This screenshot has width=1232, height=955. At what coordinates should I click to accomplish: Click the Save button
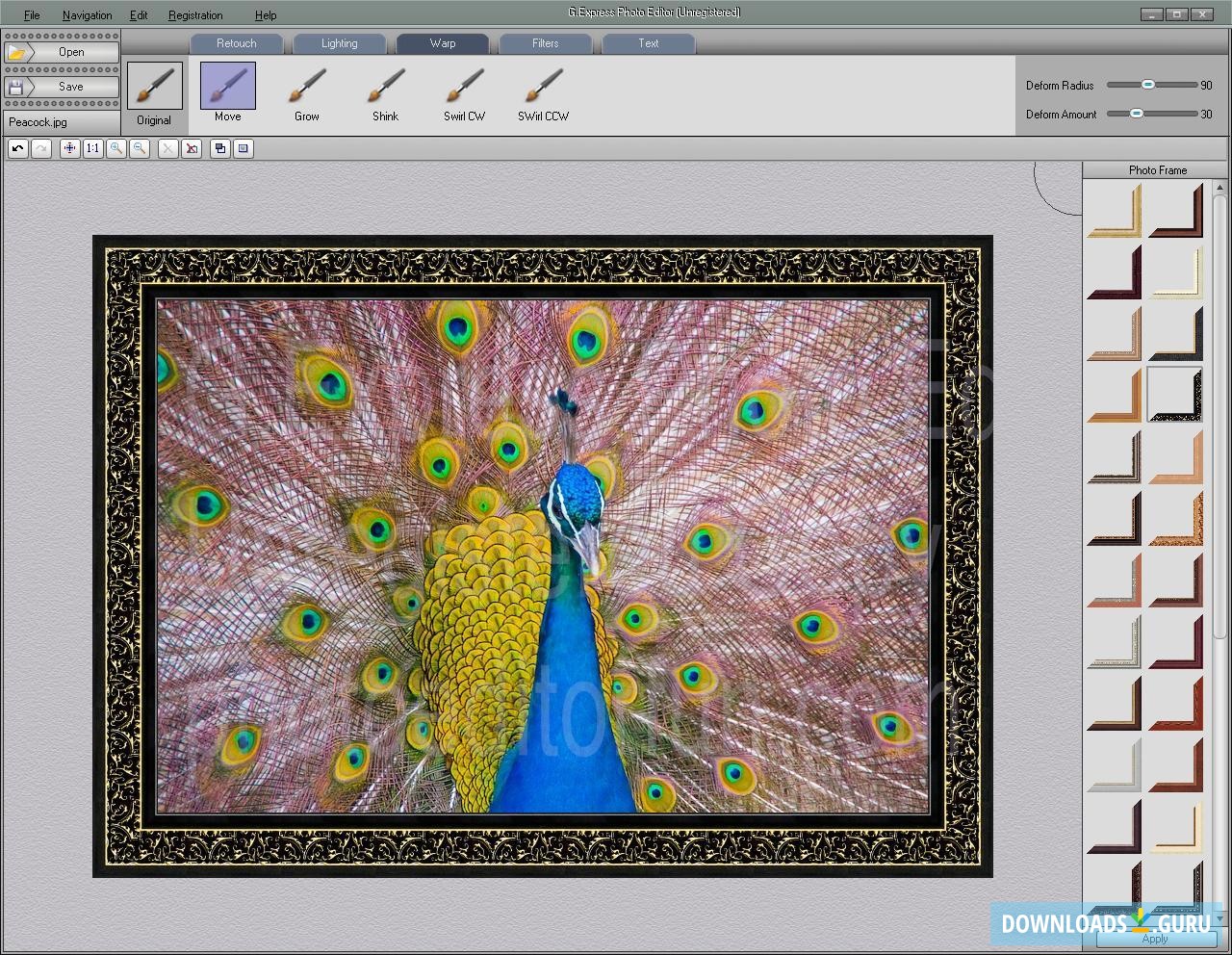pyautogui.click(x=62, y=87)
